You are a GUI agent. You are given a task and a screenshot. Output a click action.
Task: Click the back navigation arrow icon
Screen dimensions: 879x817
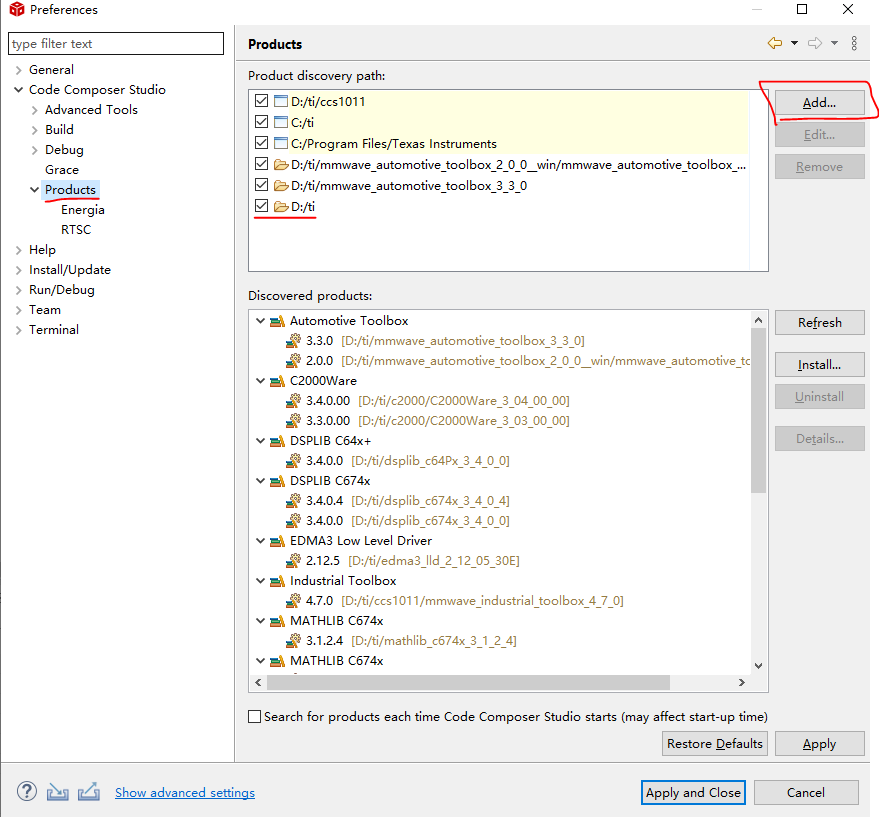click(775, 43)
